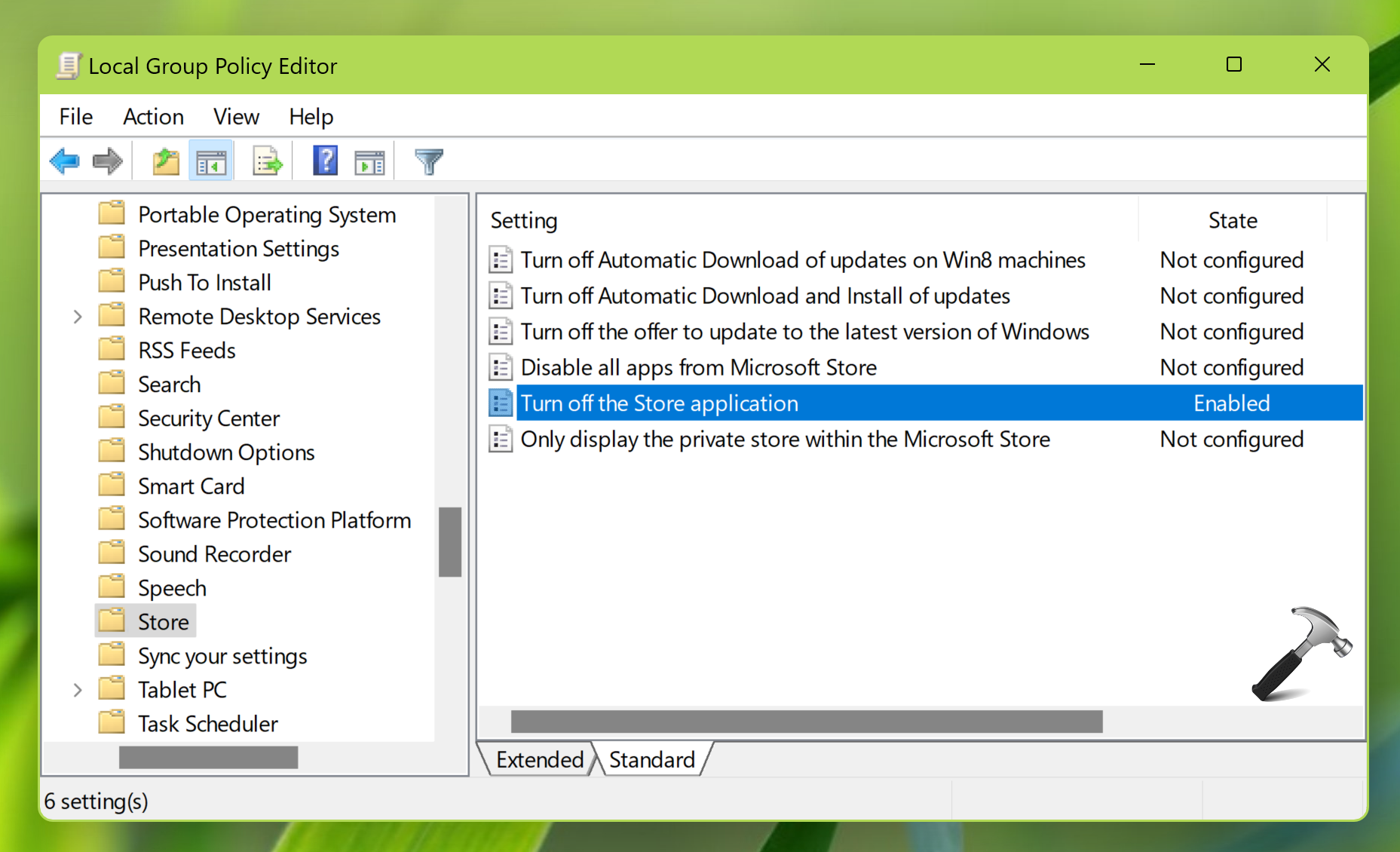This screenshot has height=852, width=1400.
Task: Switch to the Extended tab
Action: (539, 759)
